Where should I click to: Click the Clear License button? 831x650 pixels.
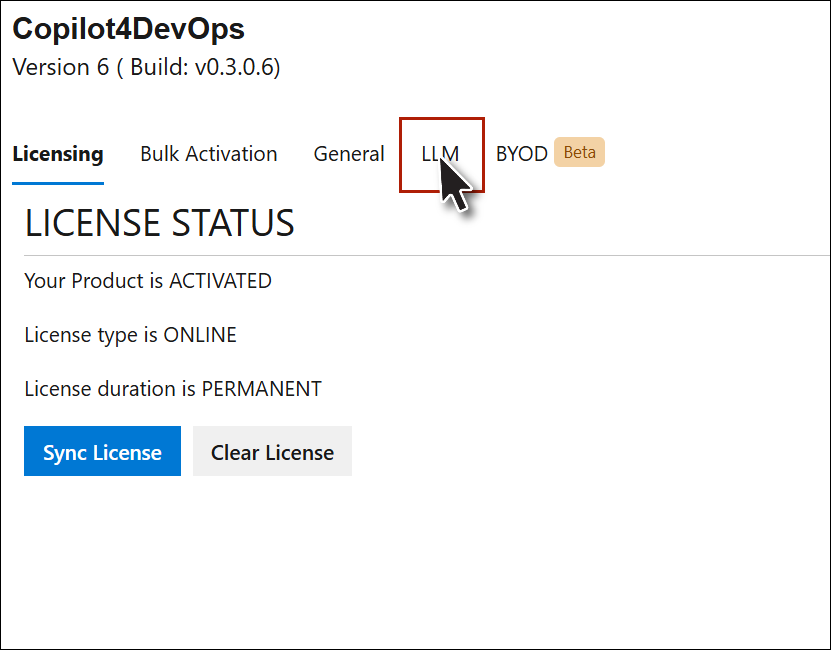(272, 452)
